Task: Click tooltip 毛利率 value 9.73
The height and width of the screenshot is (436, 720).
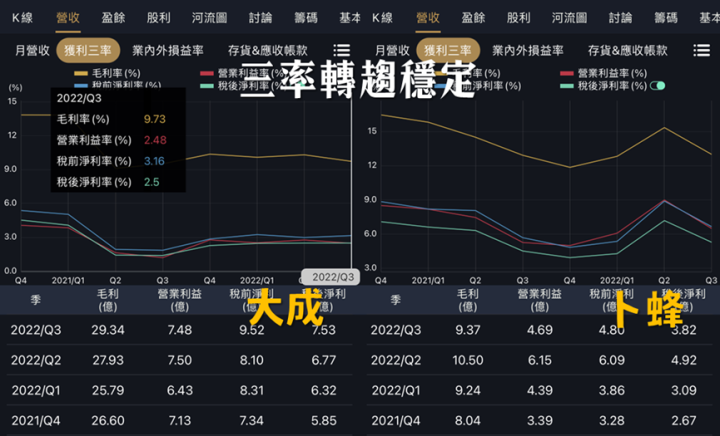Action: pyautogui.click(x=155, y=119)
